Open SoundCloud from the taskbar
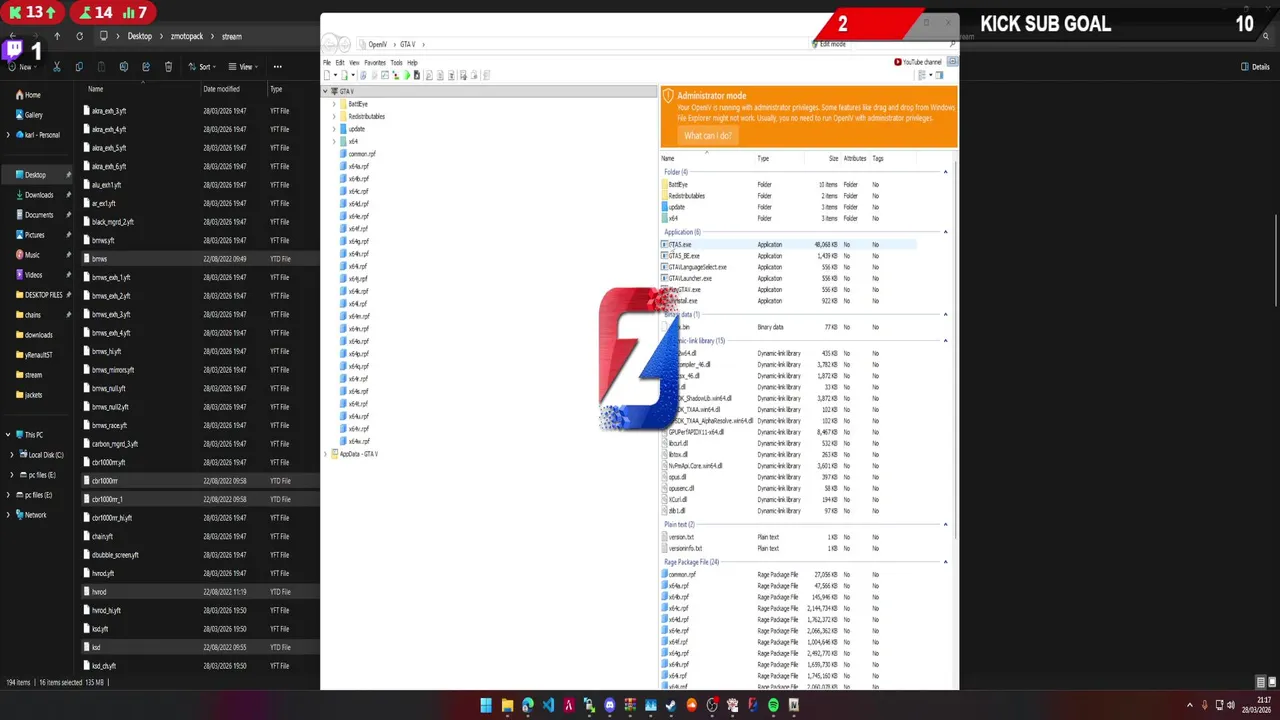The image size is (1280, 720). pos(692,705)
